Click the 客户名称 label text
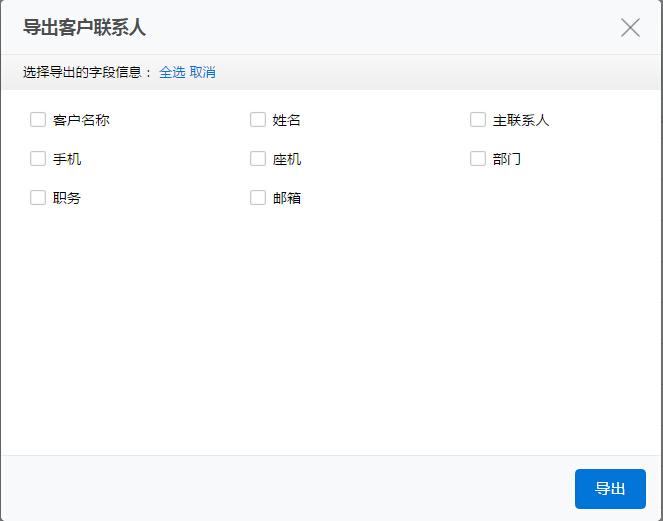 coord(81,120)
